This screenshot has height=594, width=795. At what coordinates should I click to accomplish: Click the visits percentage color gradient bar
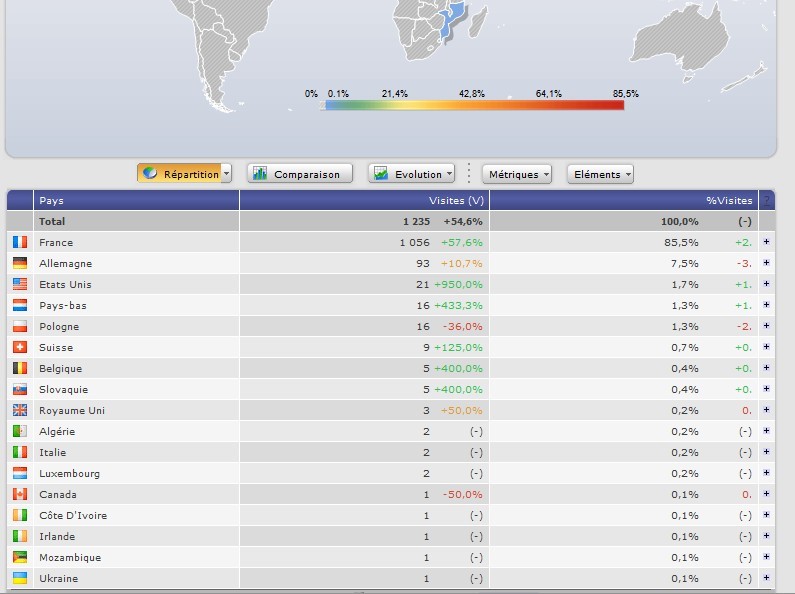pos(473,105)
